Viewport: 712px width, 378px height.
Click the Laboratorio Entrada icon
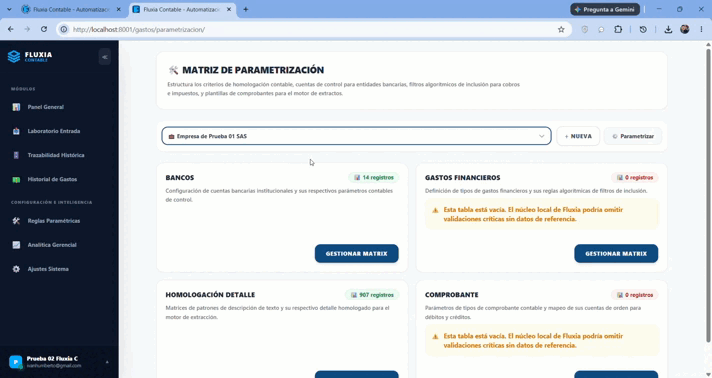coord(16,131)
